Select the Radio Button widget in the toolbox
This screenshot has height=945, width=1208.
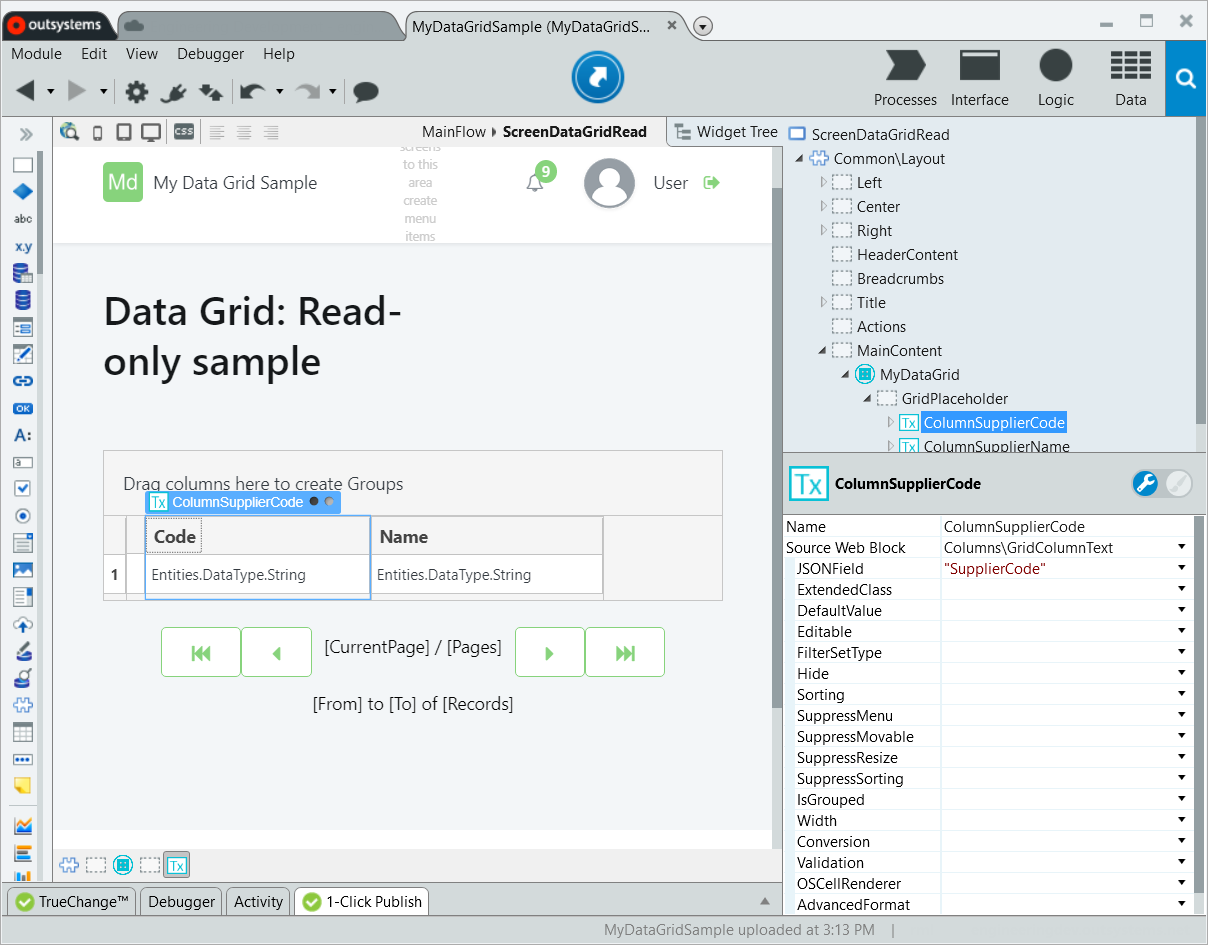coord(22,515)
